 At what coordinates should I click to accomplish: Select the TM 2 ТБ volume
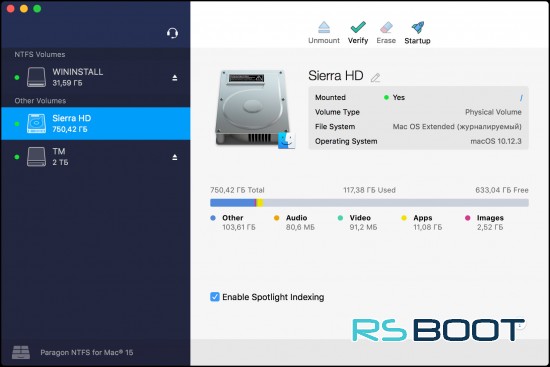pos(95,156)
